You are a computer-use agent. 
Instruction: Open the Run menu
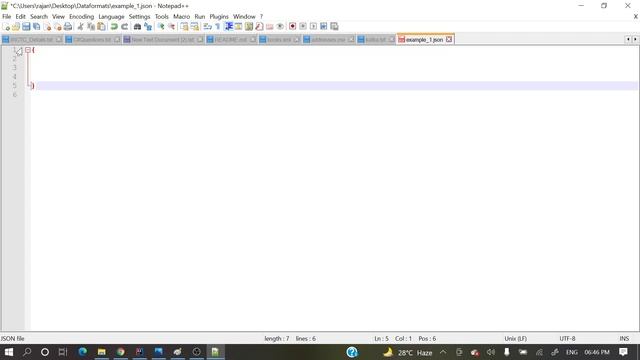pyautogui.click(x=200, y=16)
